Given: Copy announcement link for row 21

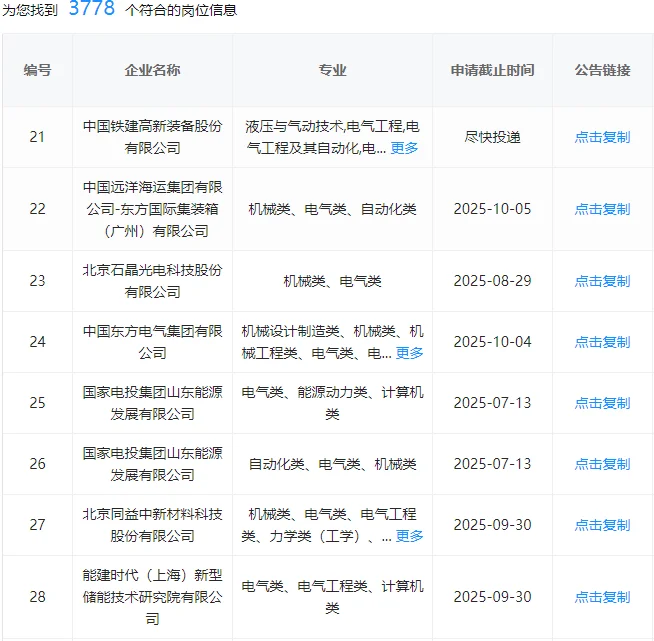Looking at the screenshot, I should click(x=602, y=137).
